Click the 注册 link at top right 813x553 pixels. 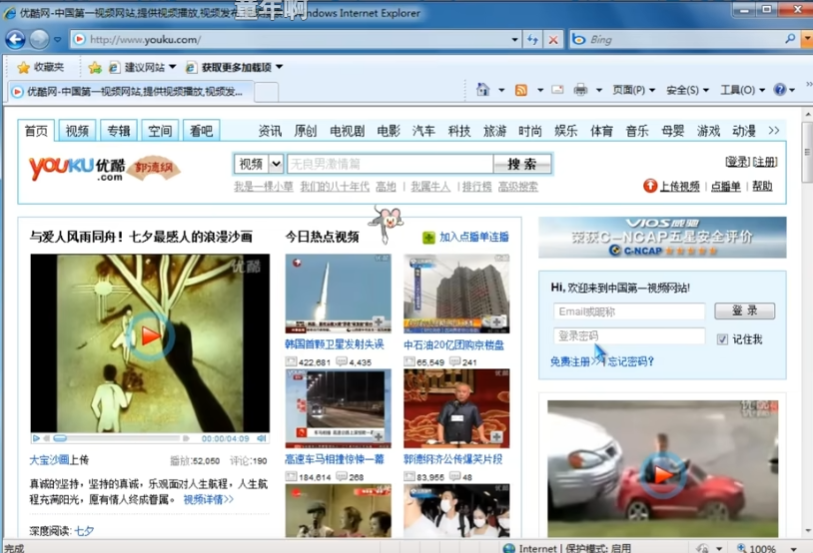pyautogui.click(x=765, y=162)
